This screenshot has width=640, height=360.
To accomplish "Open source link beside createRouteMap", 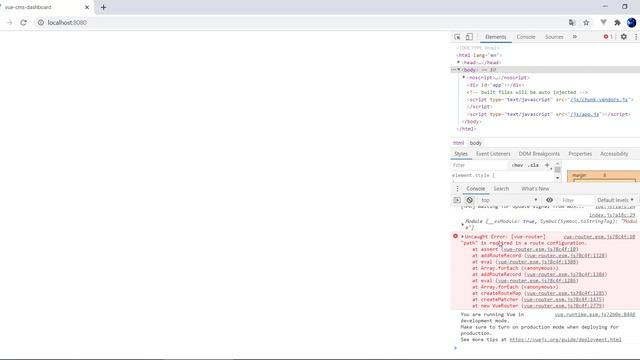I will click(566, 293).
